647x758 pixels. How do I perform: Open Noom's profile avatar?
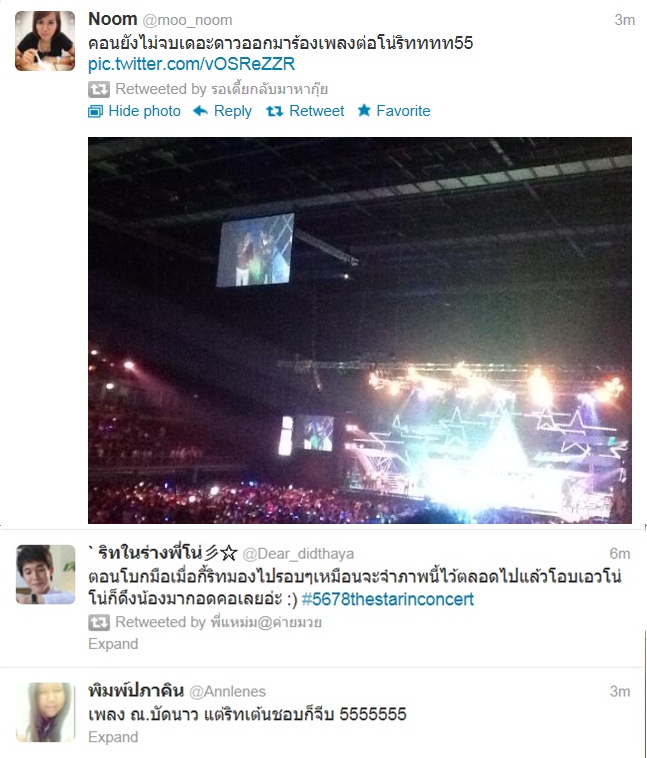[x=45, y=41]
